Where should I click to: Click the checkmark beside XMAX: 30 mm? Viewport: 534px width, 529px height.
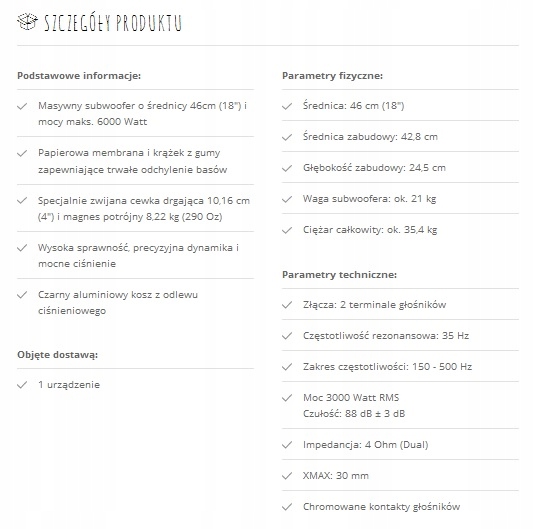pyautogui.click(x=287, y=476)
